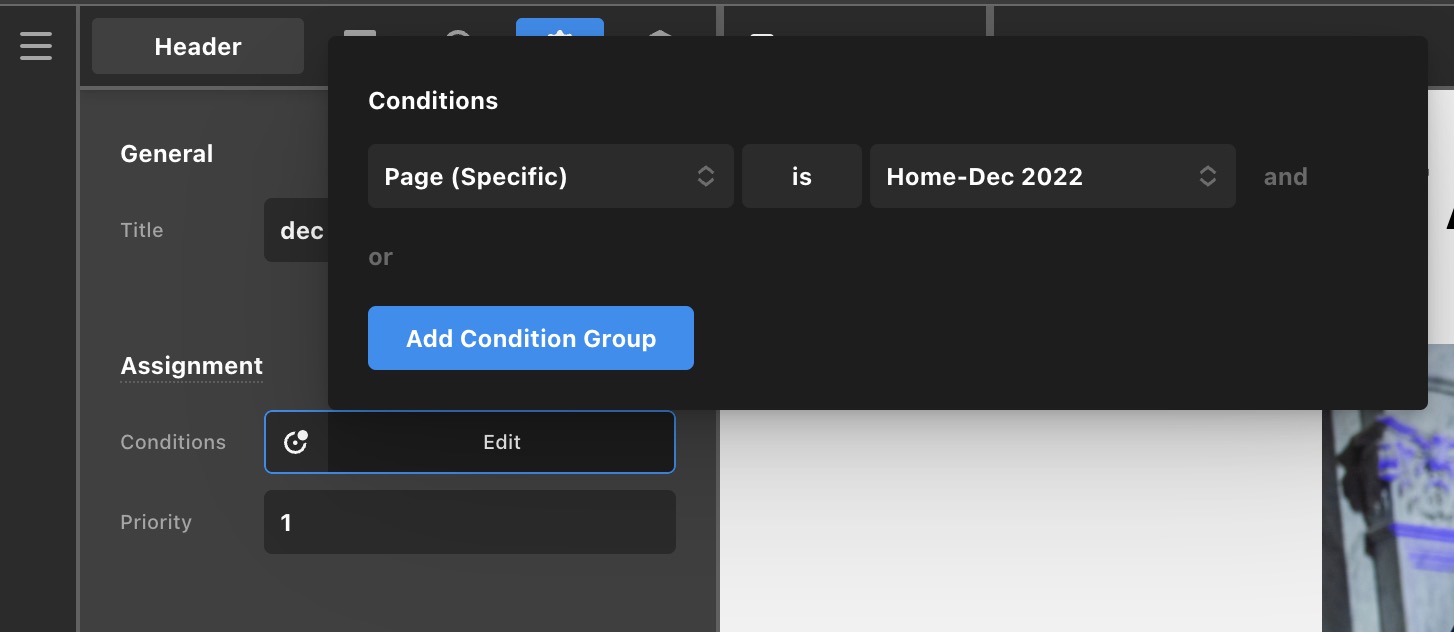Screen dimensions: 1454x632
Task: Click the stacked layers icon right of gear
Action: tap(659, 32)
